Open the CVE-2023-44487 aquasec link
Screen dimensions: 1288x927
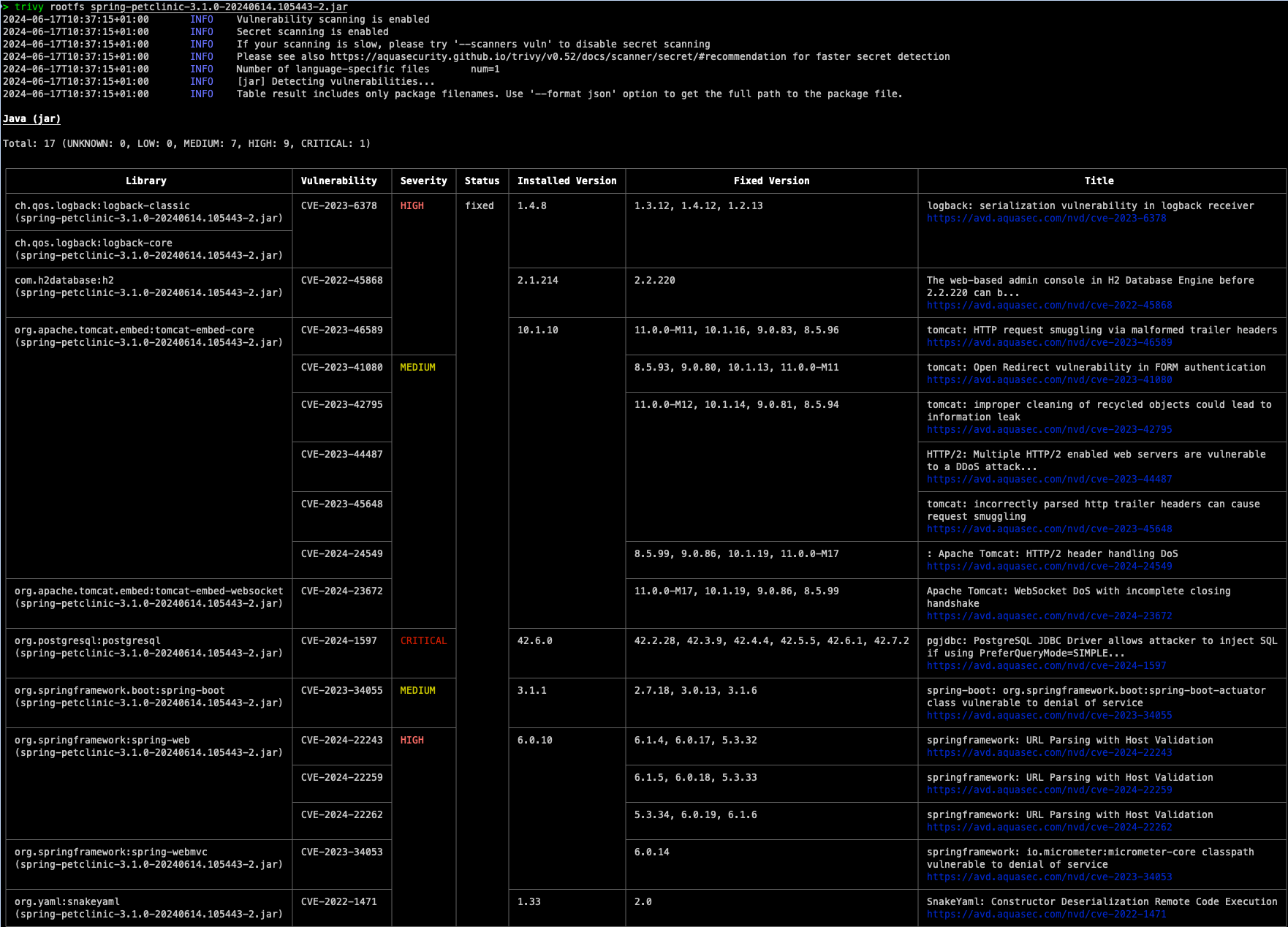(x=1049, y=480)
